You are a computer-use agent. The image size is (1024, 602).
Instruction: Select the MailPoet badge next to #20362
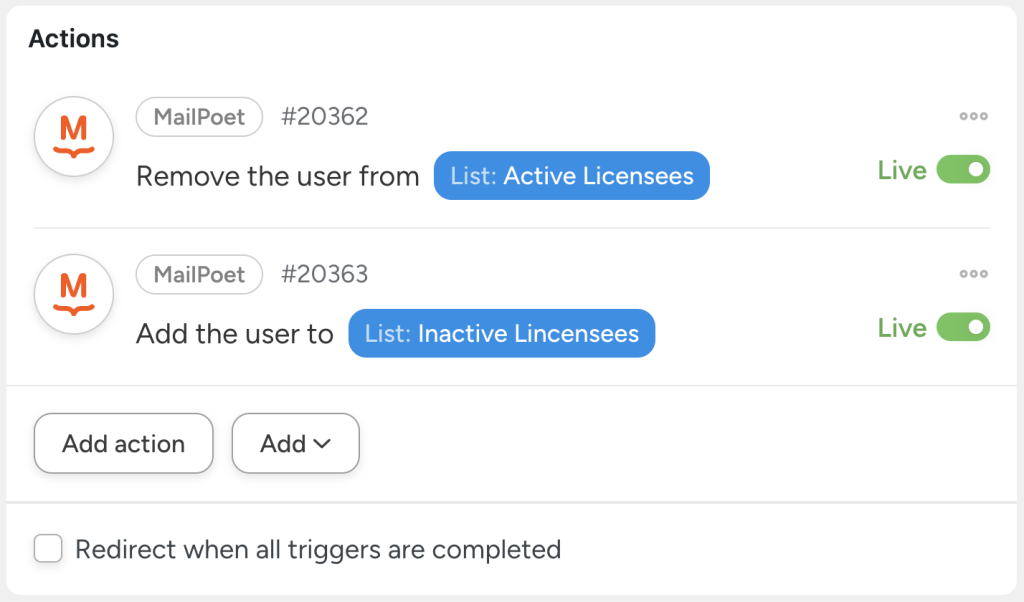click(199, 117)
